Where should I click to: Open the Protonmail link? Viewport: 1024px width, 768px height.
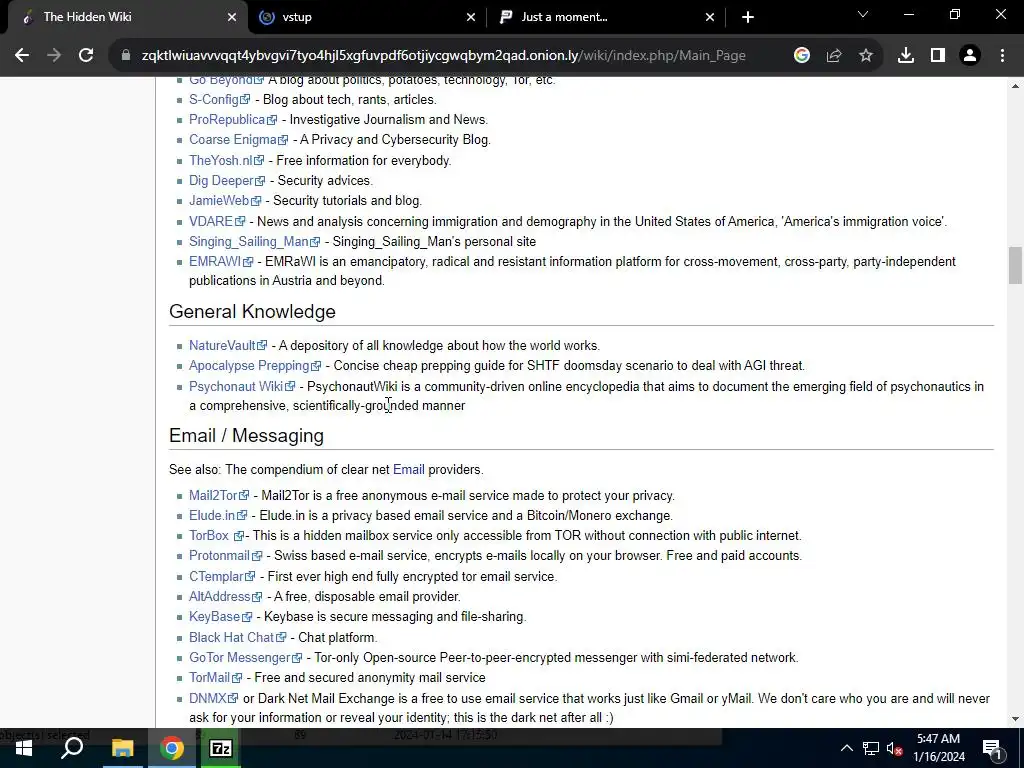225,556
